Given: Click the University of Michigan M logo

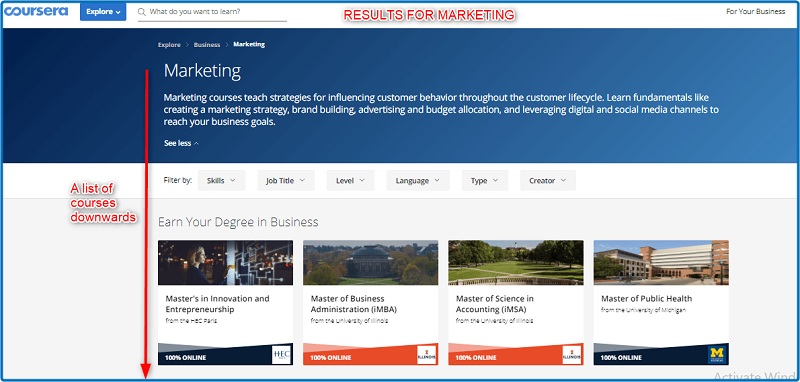Looking at the screenshot, I should (717, 354).
